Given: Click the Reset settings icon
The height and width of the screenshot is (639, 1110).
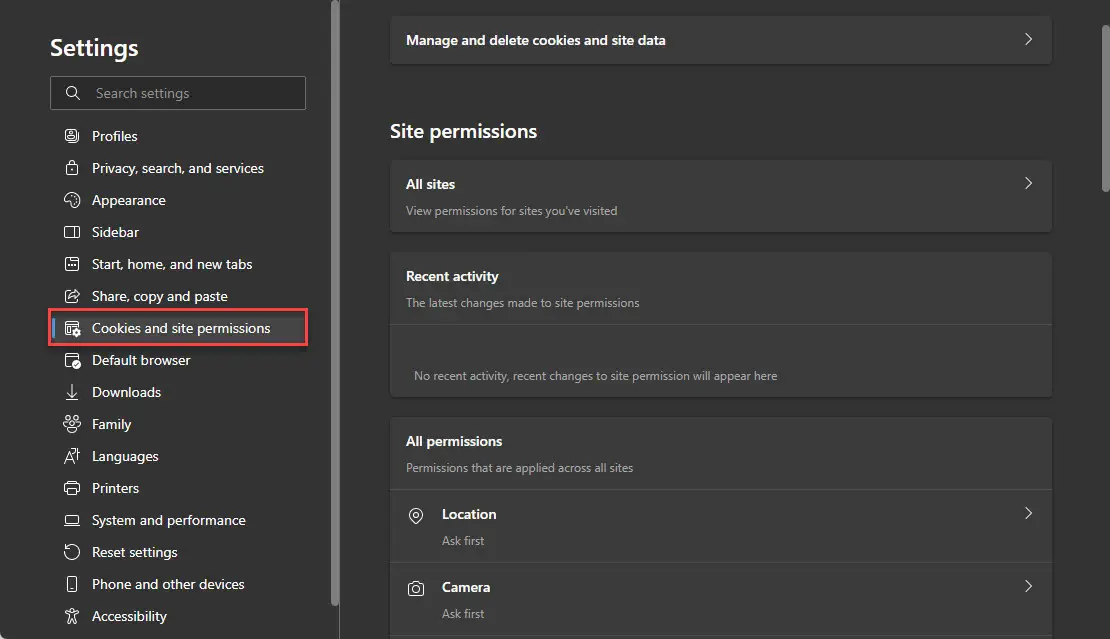Looking at the screenshot, I should coord(71,552).
